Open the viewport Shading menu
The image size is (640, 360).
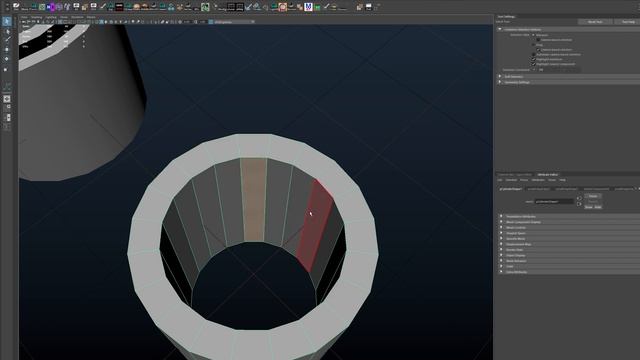pos(36,18)
